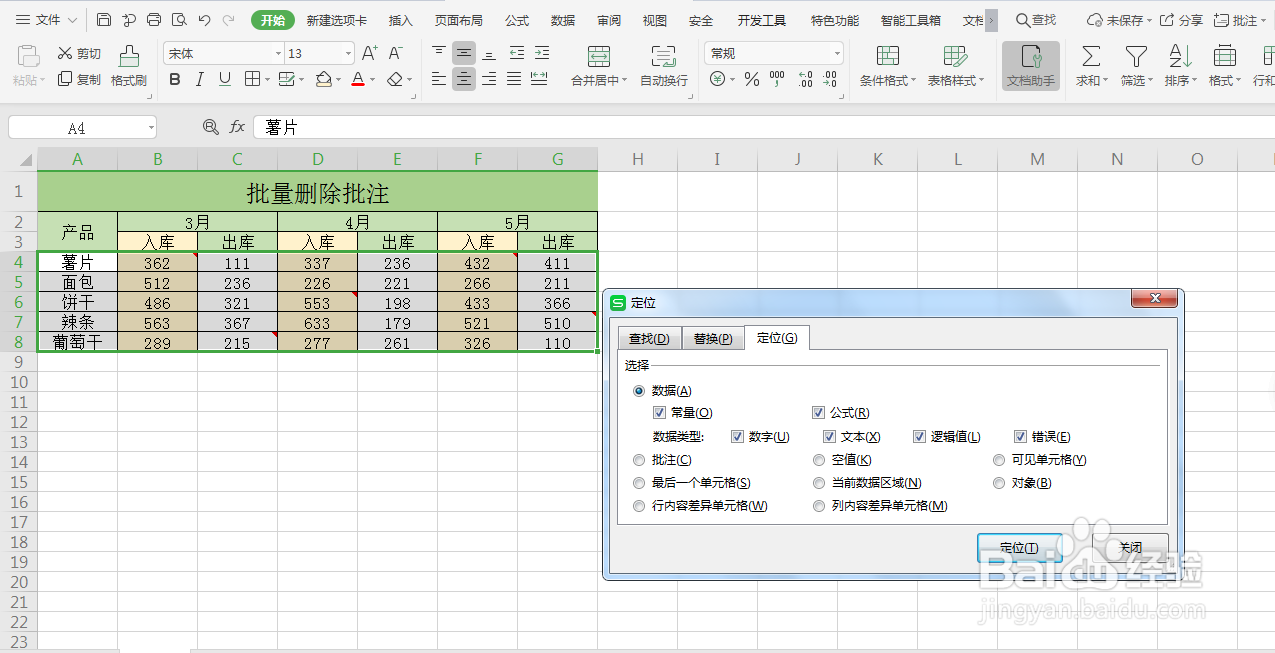Align cell text to the left
Viewport: 1275px width, 653px height.
[439, 79]
